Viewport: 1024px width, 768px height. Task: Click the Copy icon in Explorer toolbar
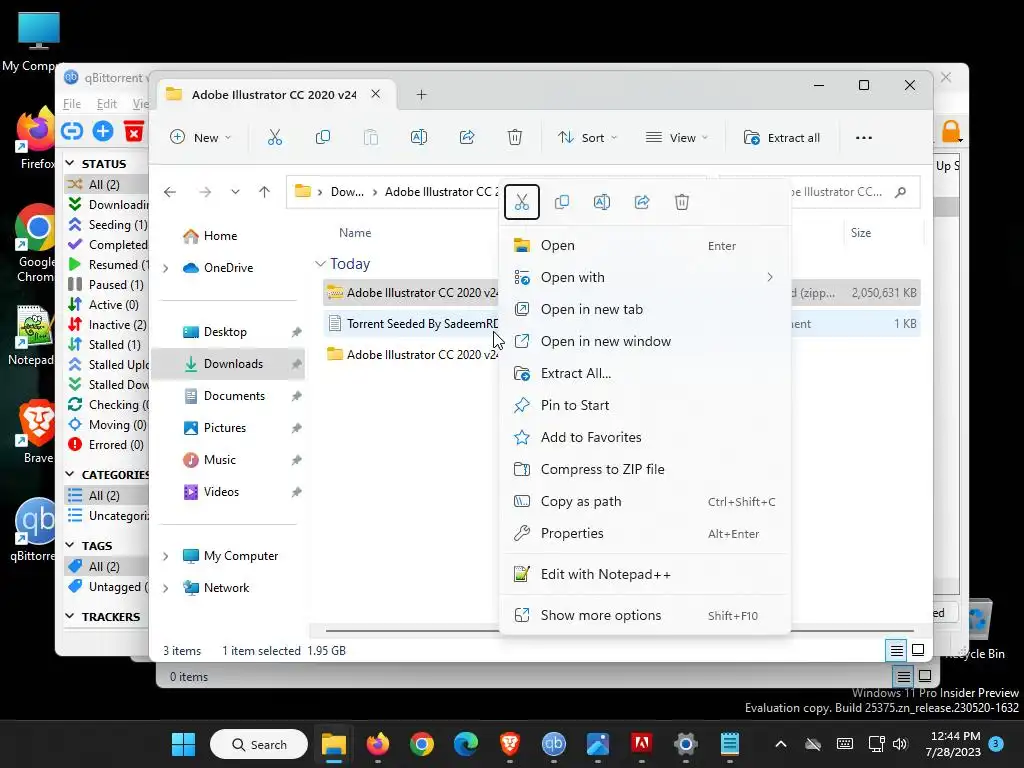coord(323,137)
